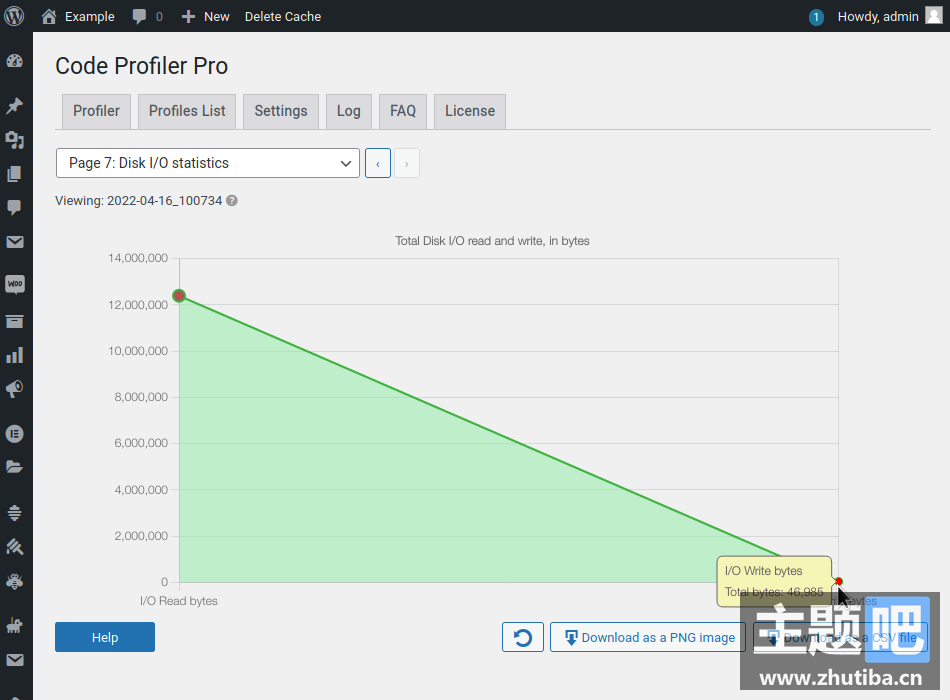This screenshot has width=950, height=700.
Task: Open Pages sidebar icon
Action: tap(15, 175)
